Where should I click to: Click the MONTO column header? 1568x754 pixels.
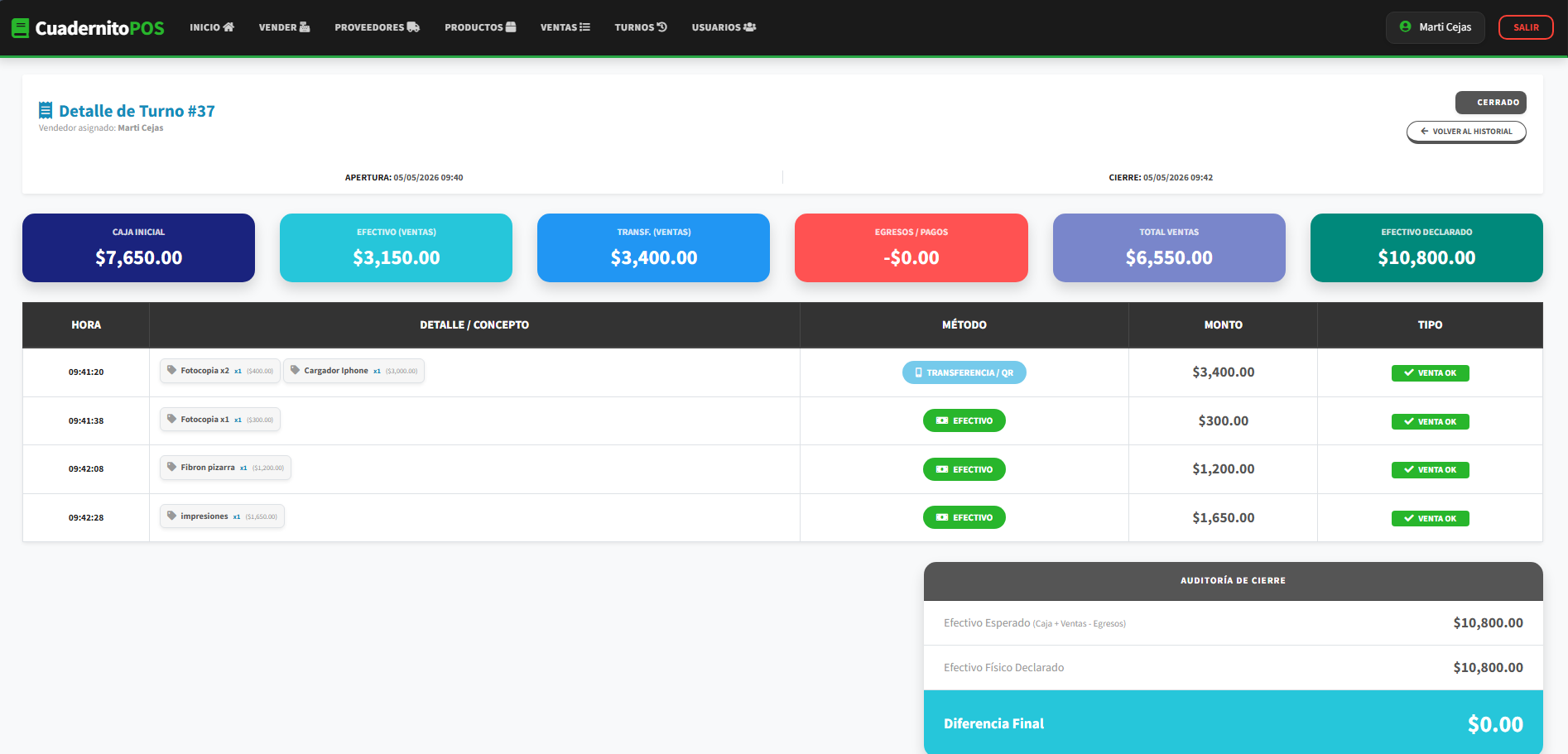1223,325
